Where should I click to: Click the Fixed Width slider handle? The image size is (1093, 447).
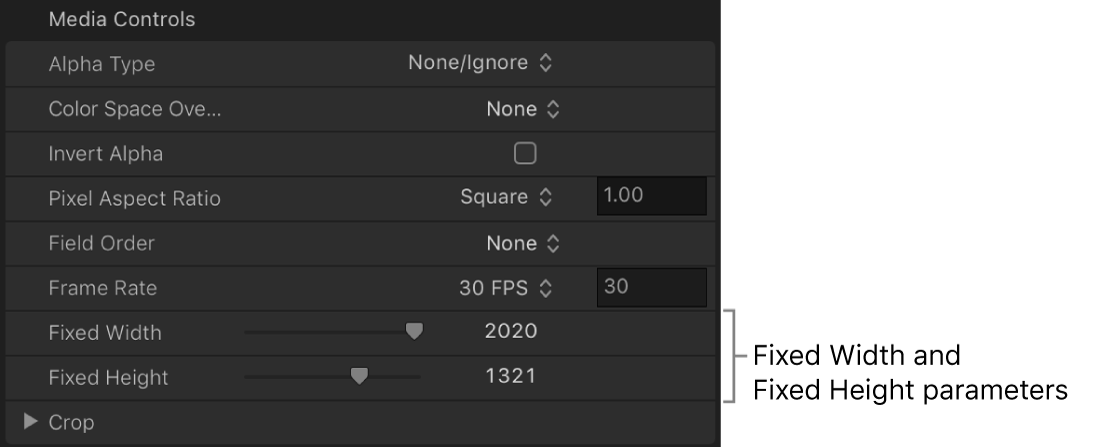point(414,332)
